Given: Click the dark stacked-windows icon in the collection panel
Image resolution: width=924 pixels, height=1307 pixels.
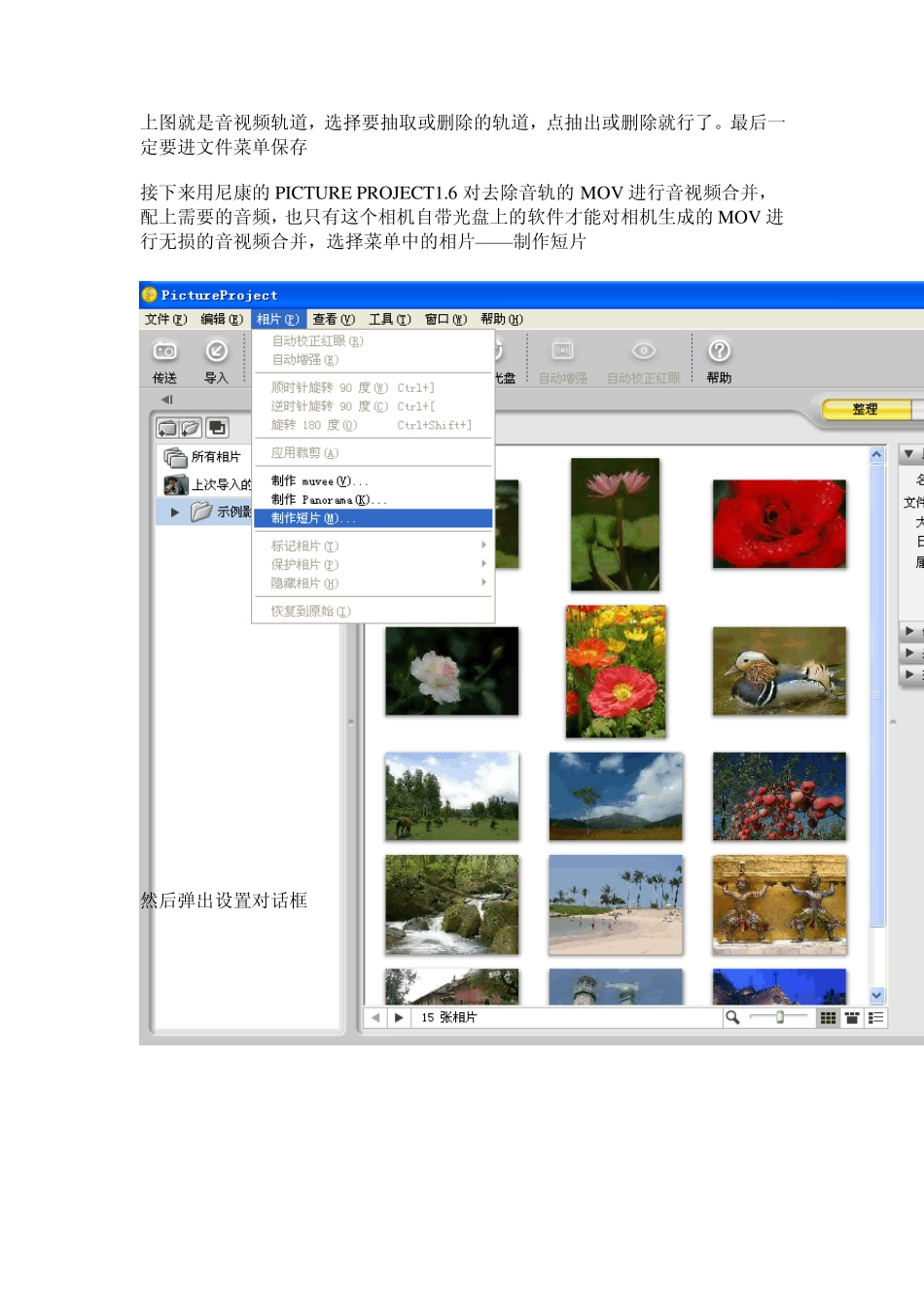Looking at the screenshot, I should (217, 428).
